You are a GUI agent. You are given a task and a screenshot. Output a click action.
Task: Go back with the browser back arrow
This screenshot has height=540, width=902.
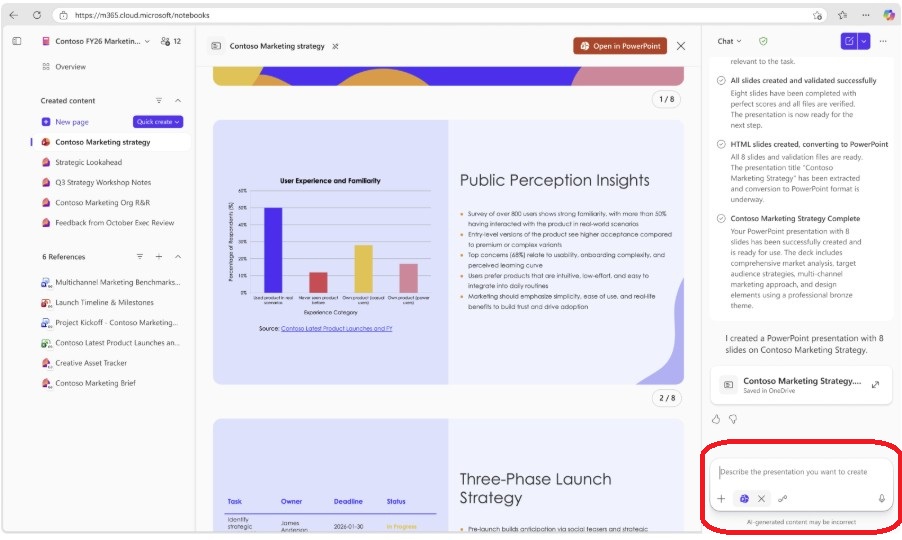(14, 16)
